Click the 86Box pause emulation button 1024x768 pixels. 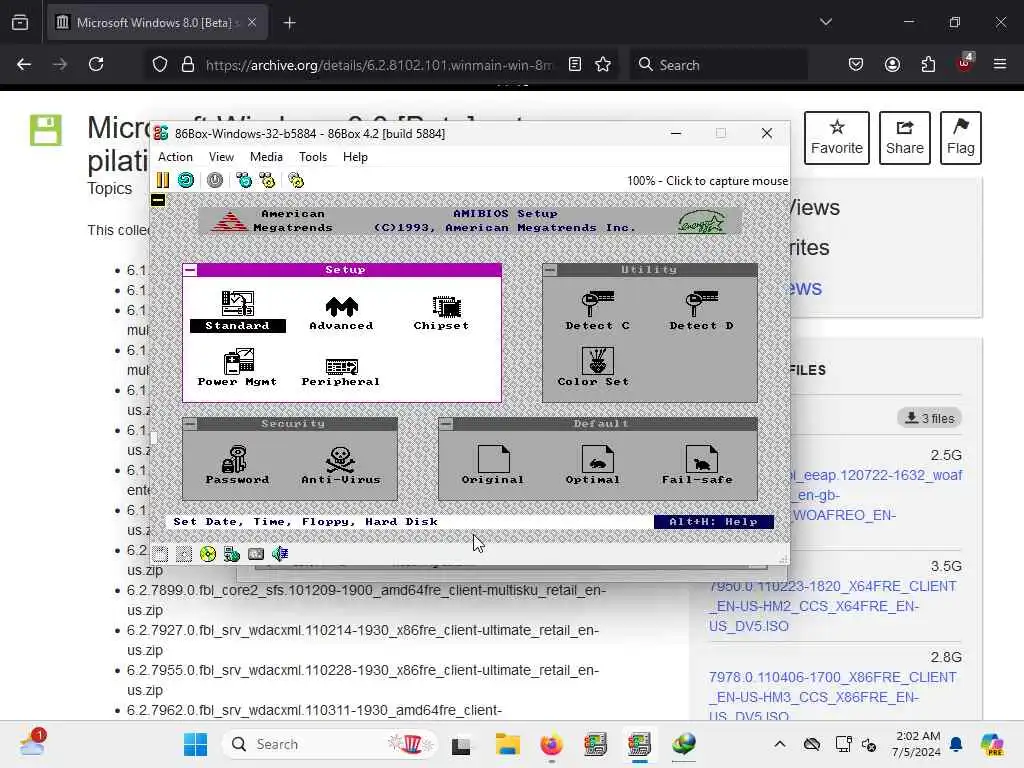click(x=163, y=180)
